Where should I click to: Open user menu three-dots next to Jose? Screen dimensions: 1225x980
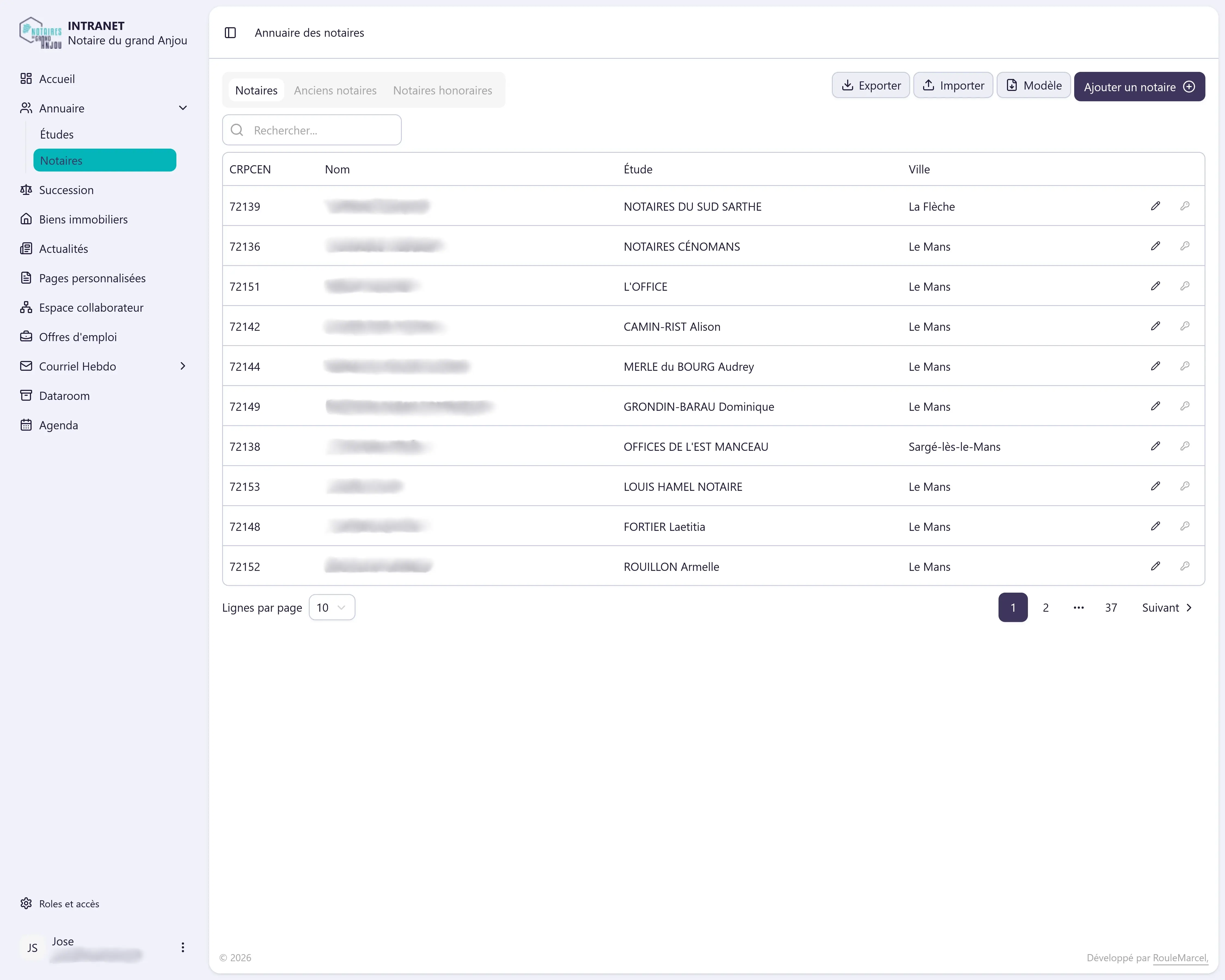182,947
